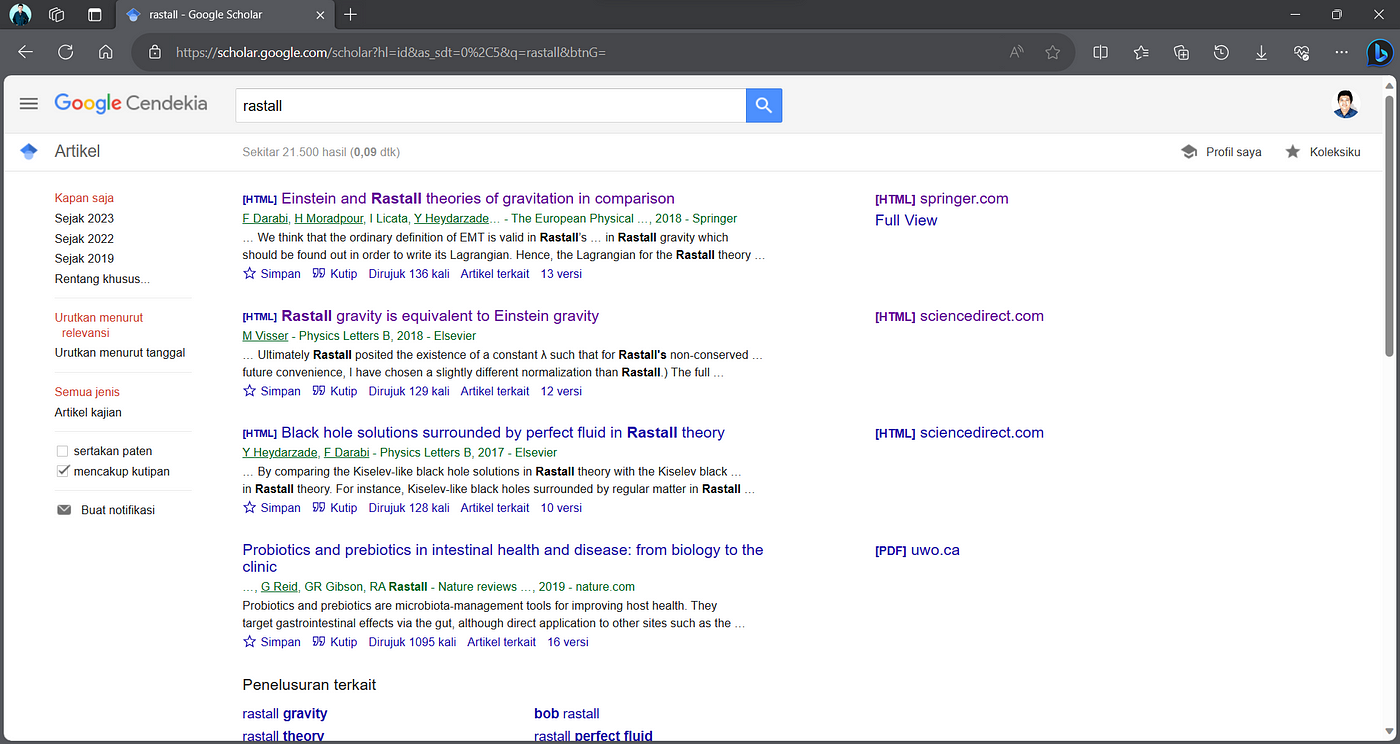Screen dimensions: 1400x744
Task: Open 13 versi link
Action: point(561,274)
